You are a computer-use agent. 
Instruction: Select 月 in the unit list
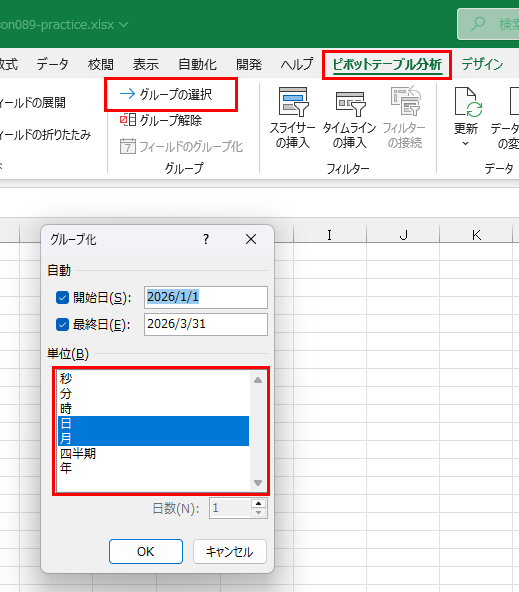coord(153,438)
